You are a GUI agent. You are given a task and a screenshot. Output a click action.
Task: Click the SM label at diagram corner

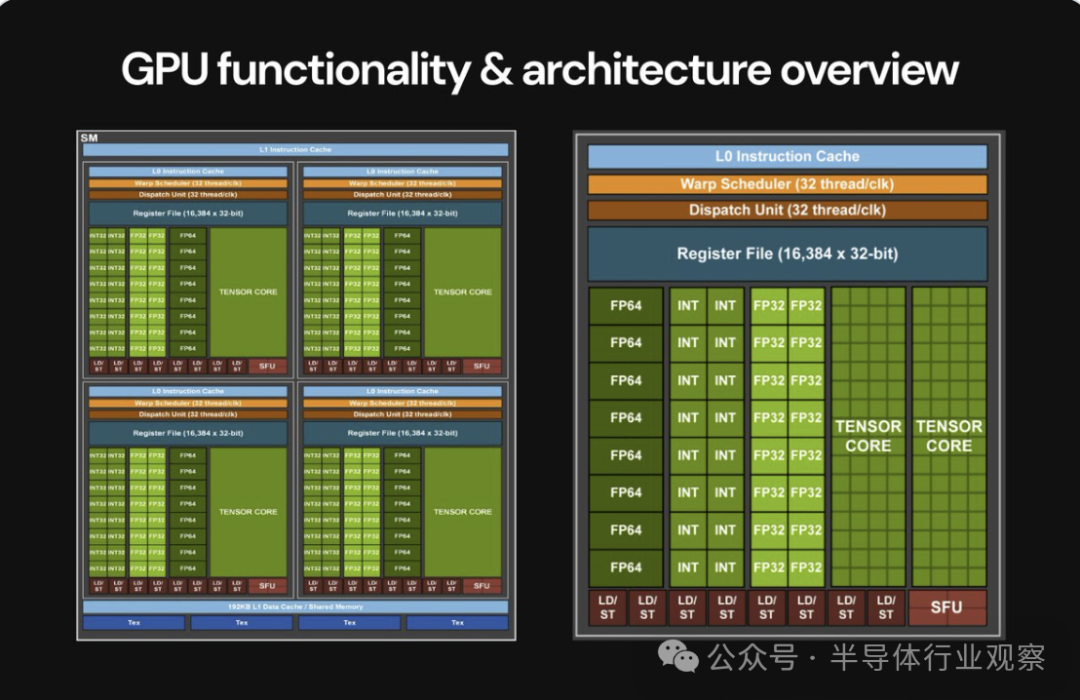coord(89,138)
